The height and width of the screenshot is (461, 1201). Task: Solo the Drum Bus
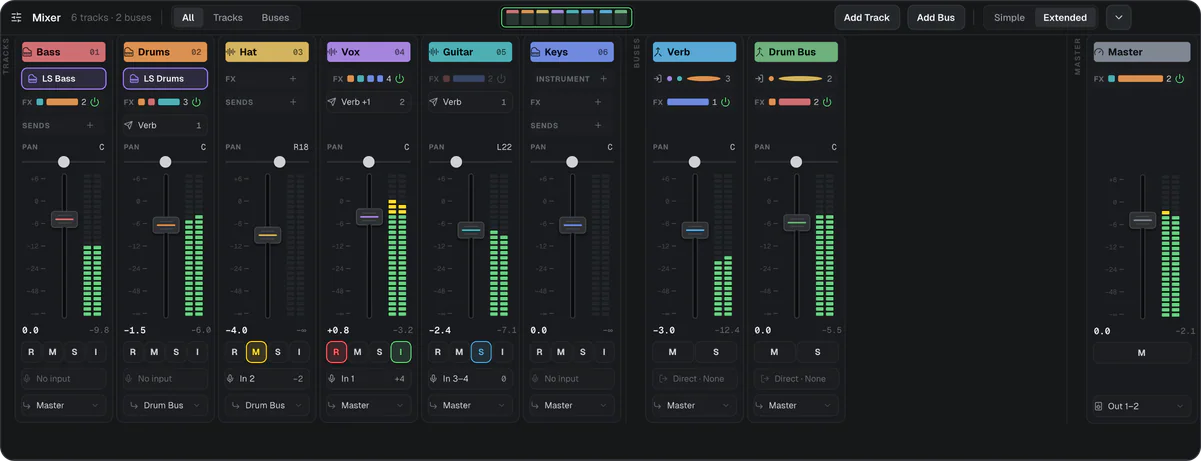coord(817,352)
